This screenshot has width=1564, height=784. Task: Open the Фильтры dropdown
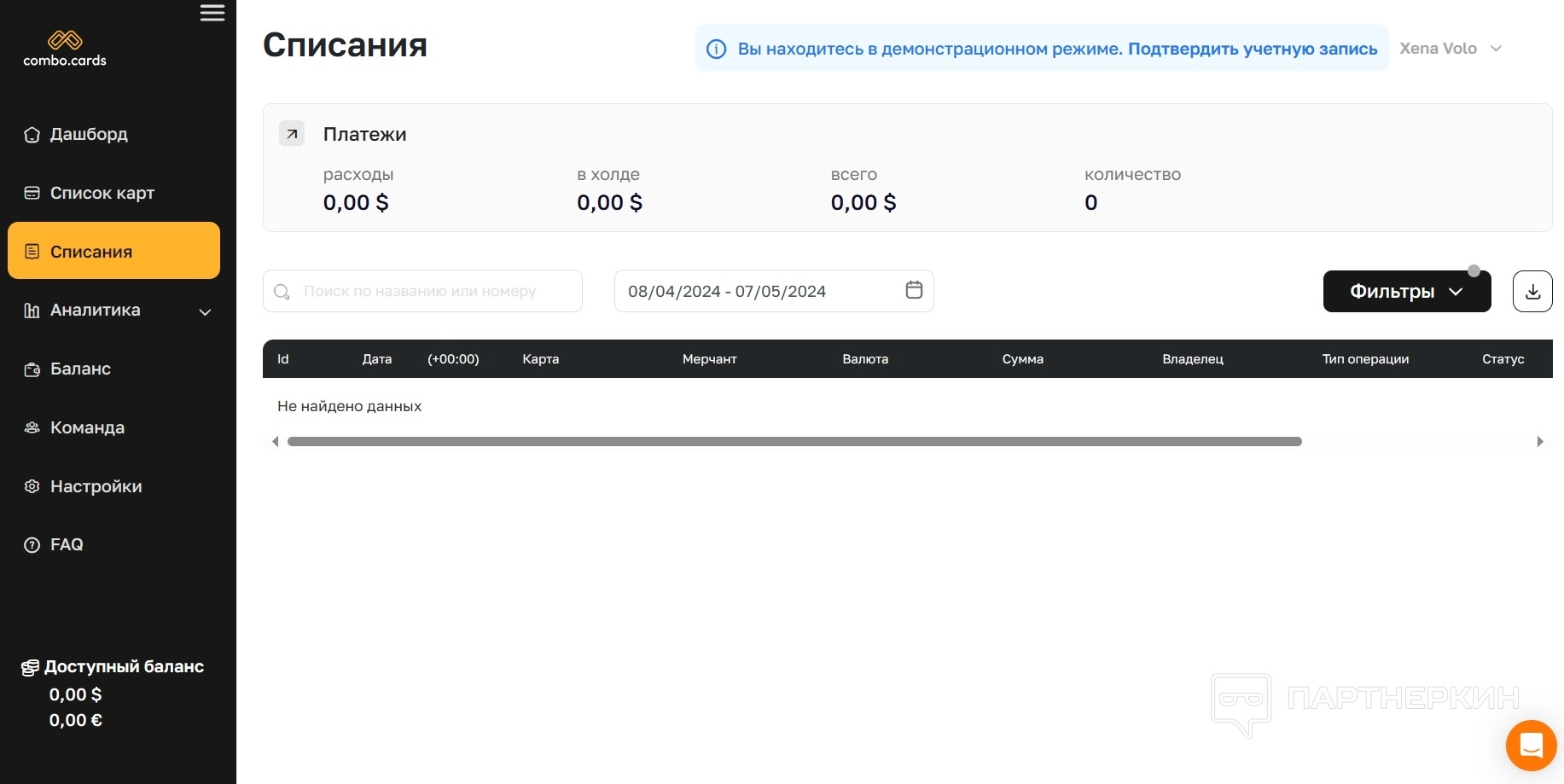[1406, 292]
